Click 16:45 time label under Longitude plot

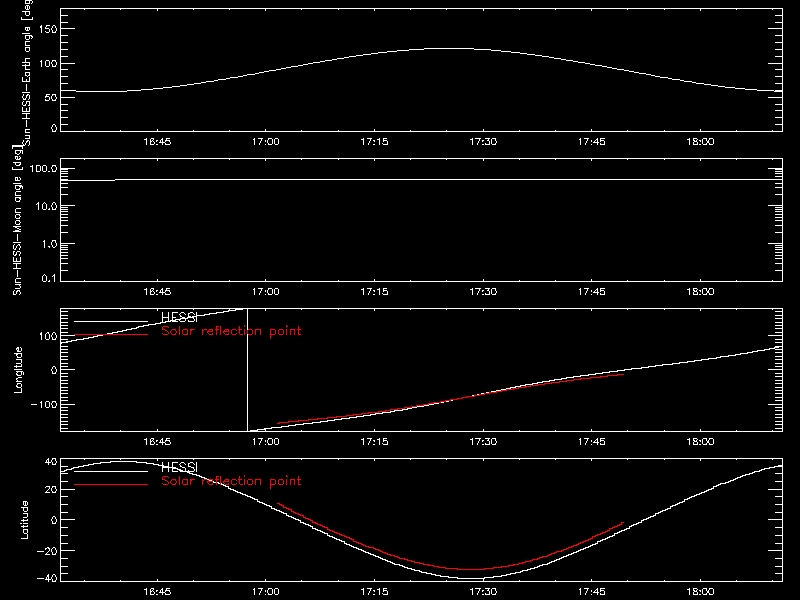157,441
